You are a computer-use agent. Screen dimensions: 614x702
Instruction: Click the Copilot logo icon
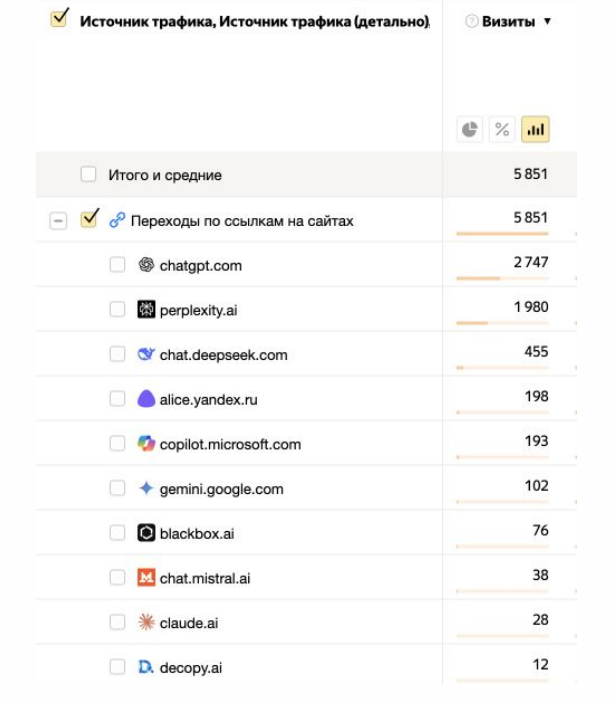click(147, 444)
